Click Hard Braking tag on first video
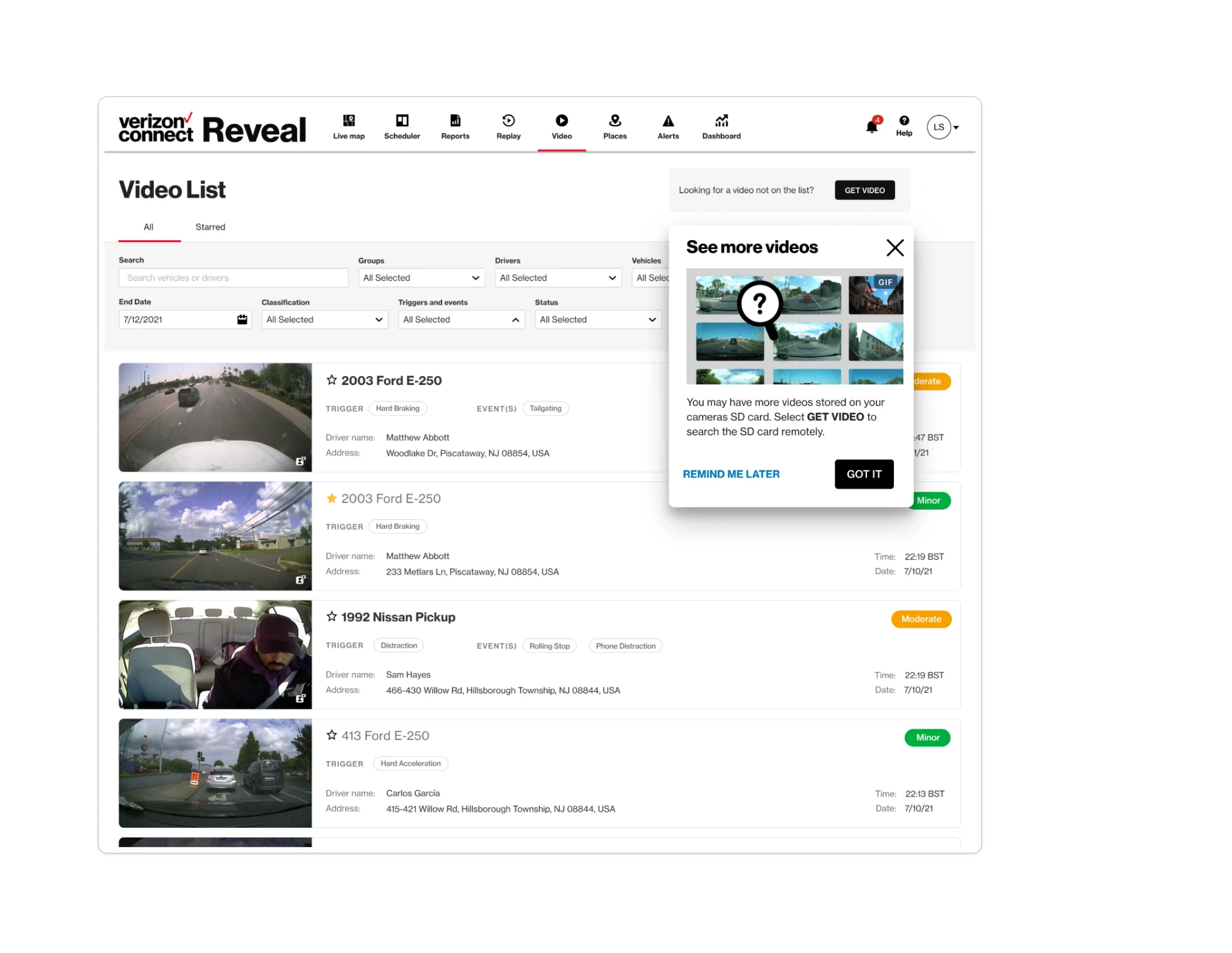 (398, 408)
